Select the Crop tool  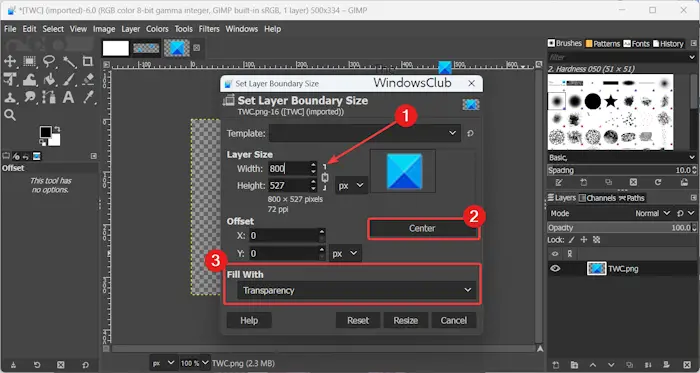coord(88,61)
